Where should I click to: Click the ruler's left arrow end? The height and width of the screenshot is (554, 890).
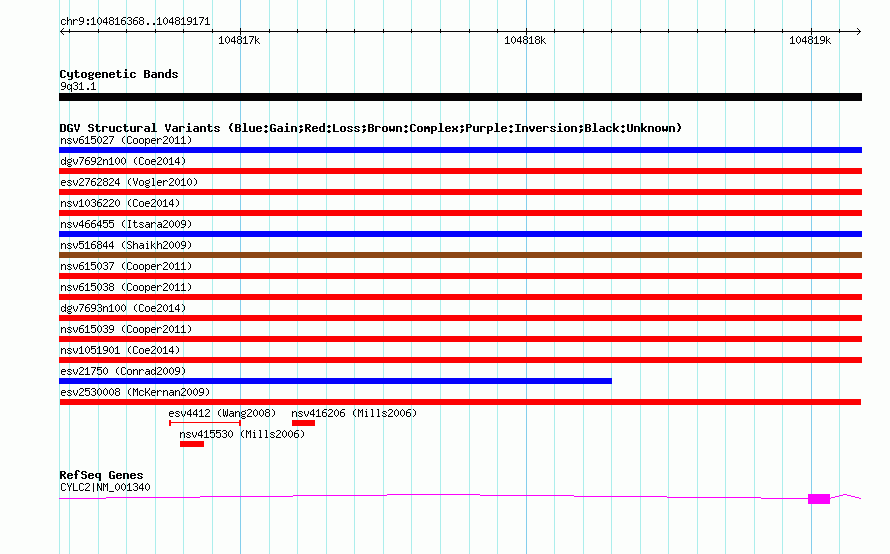[x=63, y=32]
